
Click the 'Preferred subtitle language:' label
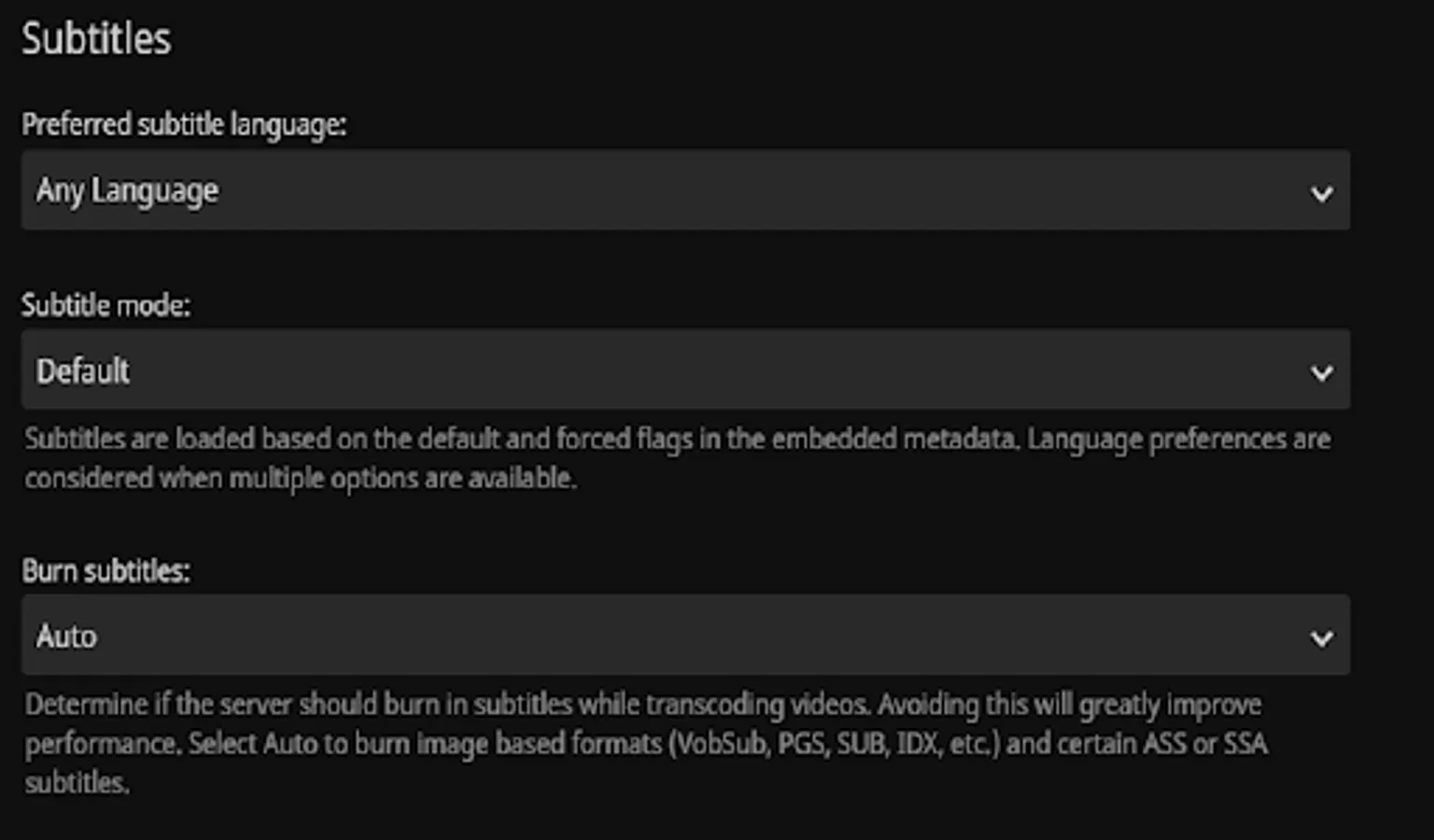[x=184, y=124]
